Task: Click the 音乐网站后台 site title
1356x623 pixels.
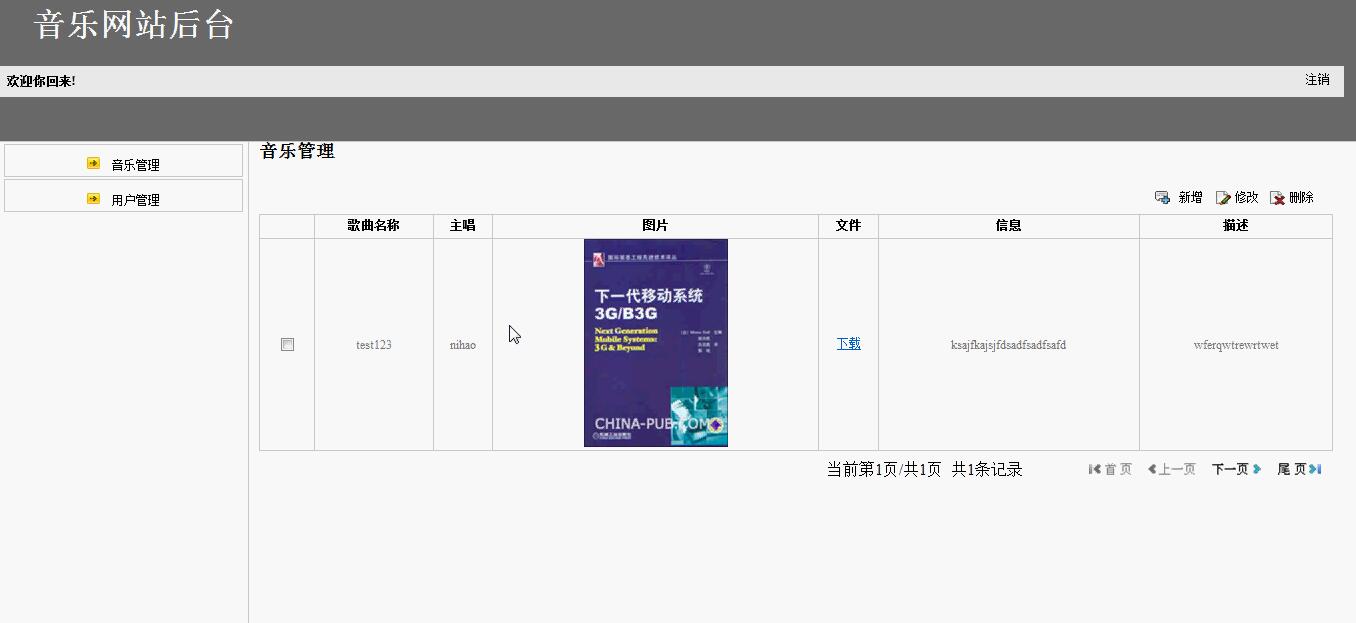Action: click(134, 25)
